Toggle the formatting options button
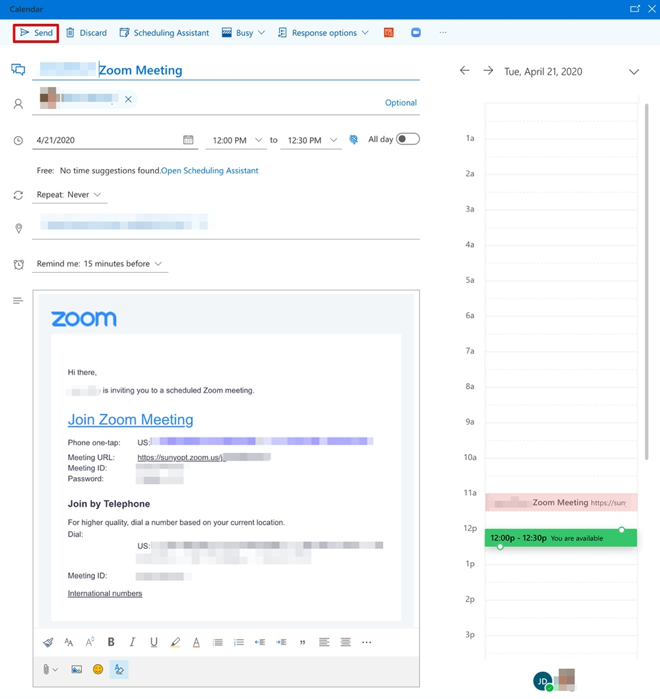 coord(119,669)
